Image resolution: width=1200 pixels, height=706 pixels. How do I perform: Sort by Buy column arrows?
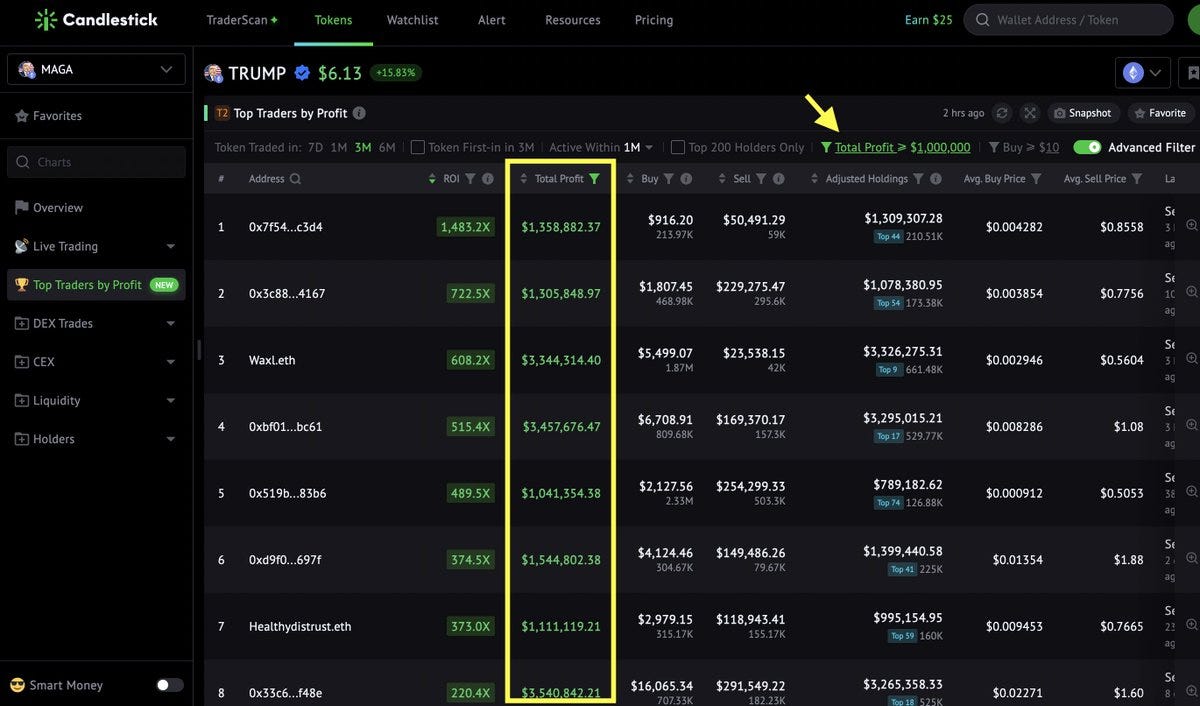[x=630, y=179]
